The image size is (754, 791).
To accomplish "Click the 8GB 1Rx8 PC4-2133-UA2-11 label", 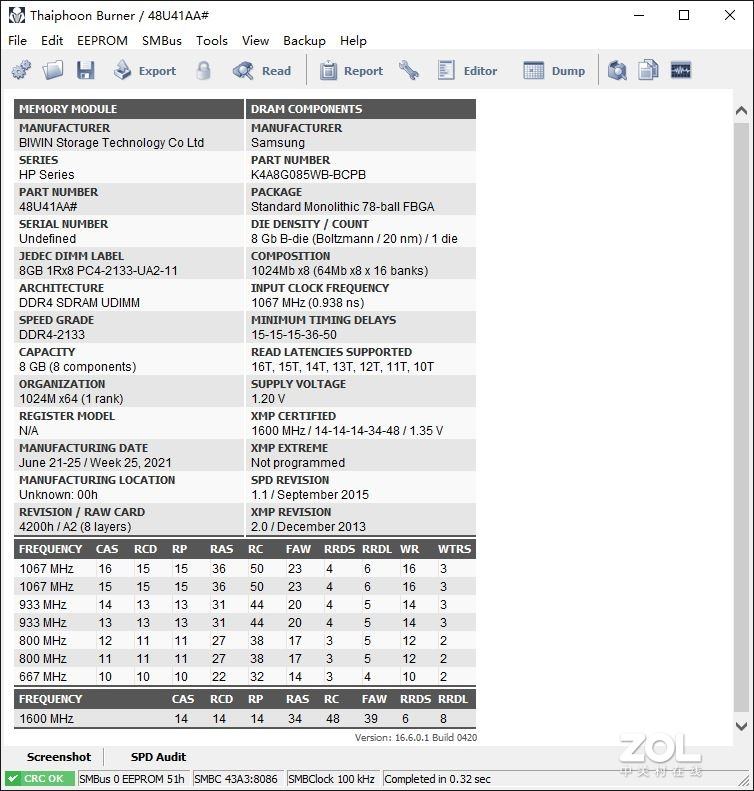I will pyautogui.click(x=98, y=271).
